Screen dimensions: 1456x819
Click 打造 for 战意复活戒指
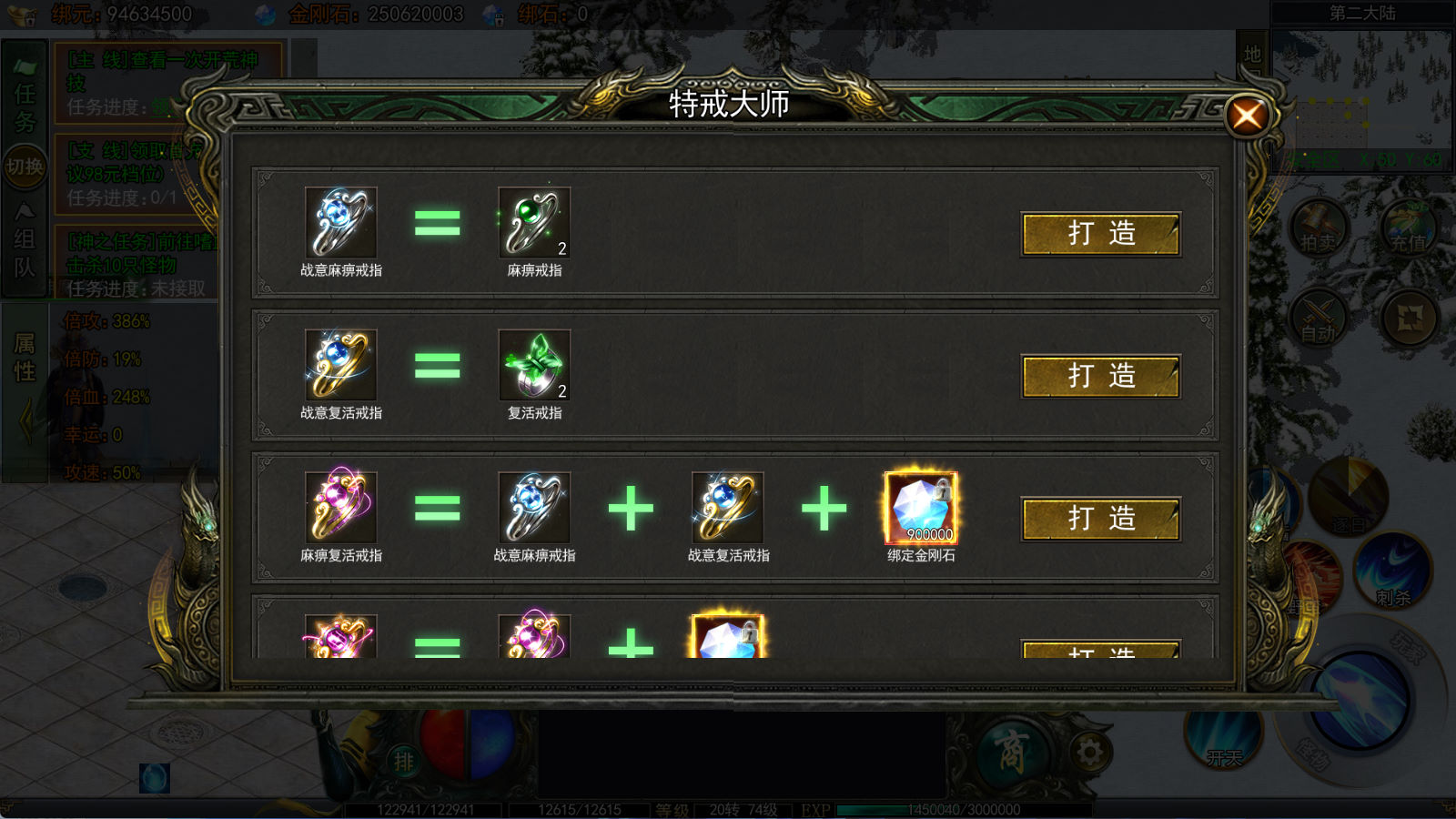[x=1101, y=377]
